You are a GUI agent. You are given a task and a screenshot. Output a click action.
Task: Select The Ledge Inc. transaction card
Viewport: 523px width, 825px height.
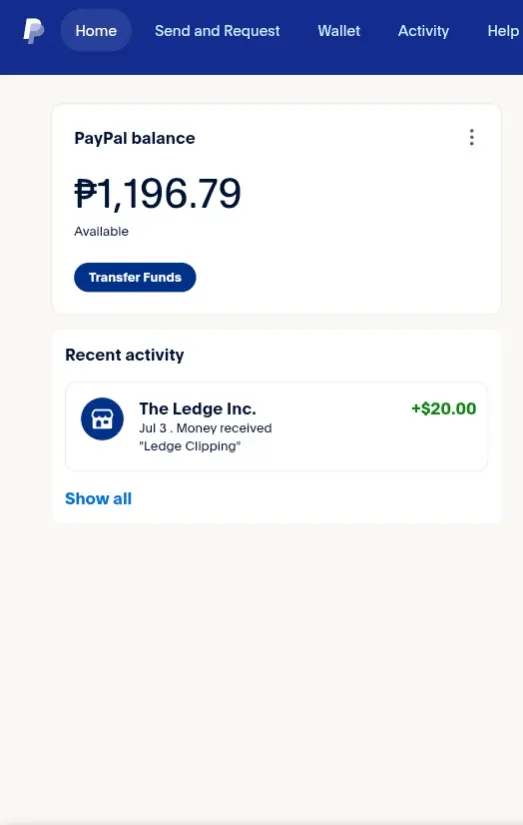click(276, 426)
